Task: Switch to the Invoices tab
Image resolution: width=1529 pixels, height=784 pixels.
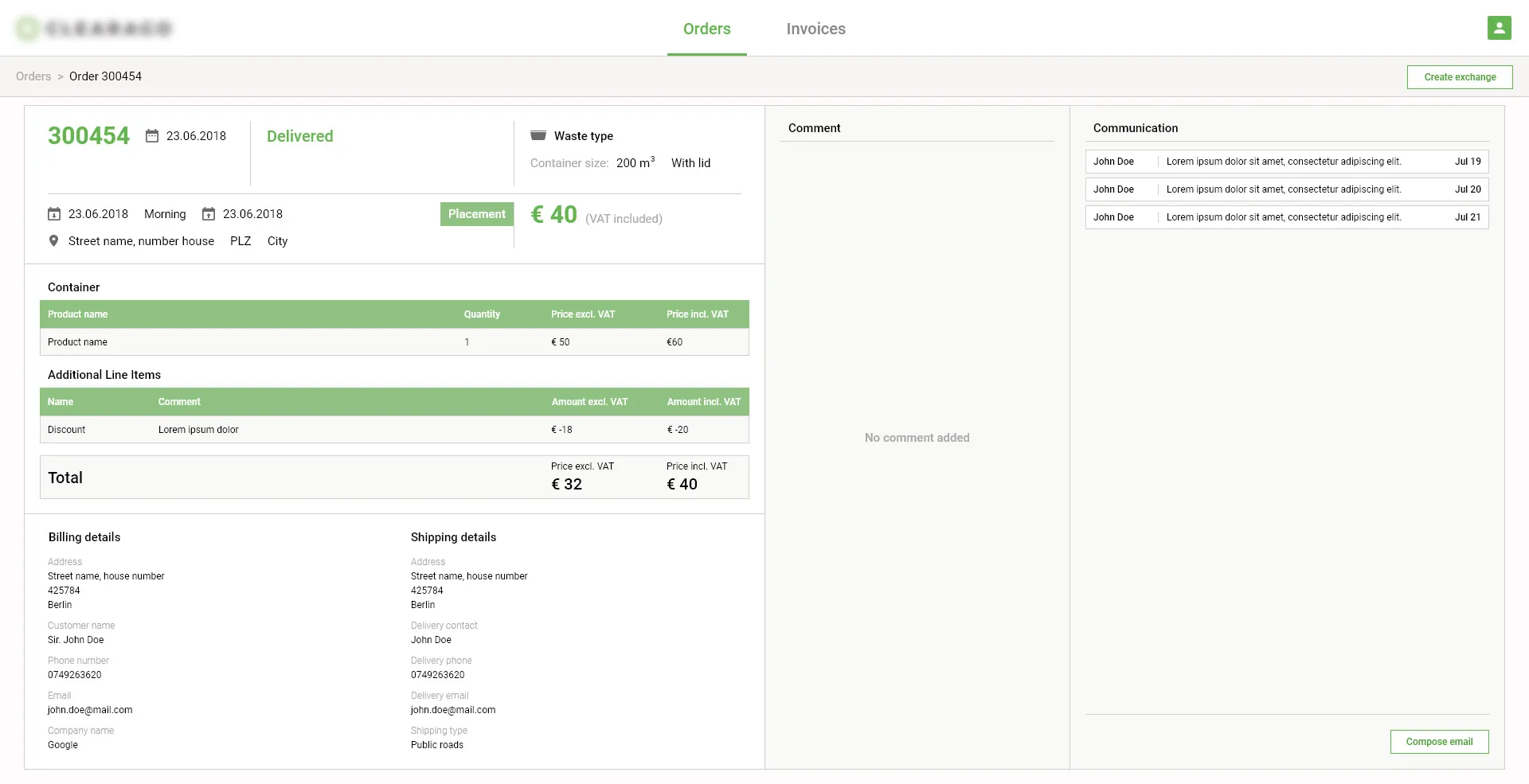Action: (x=815, y=29)
